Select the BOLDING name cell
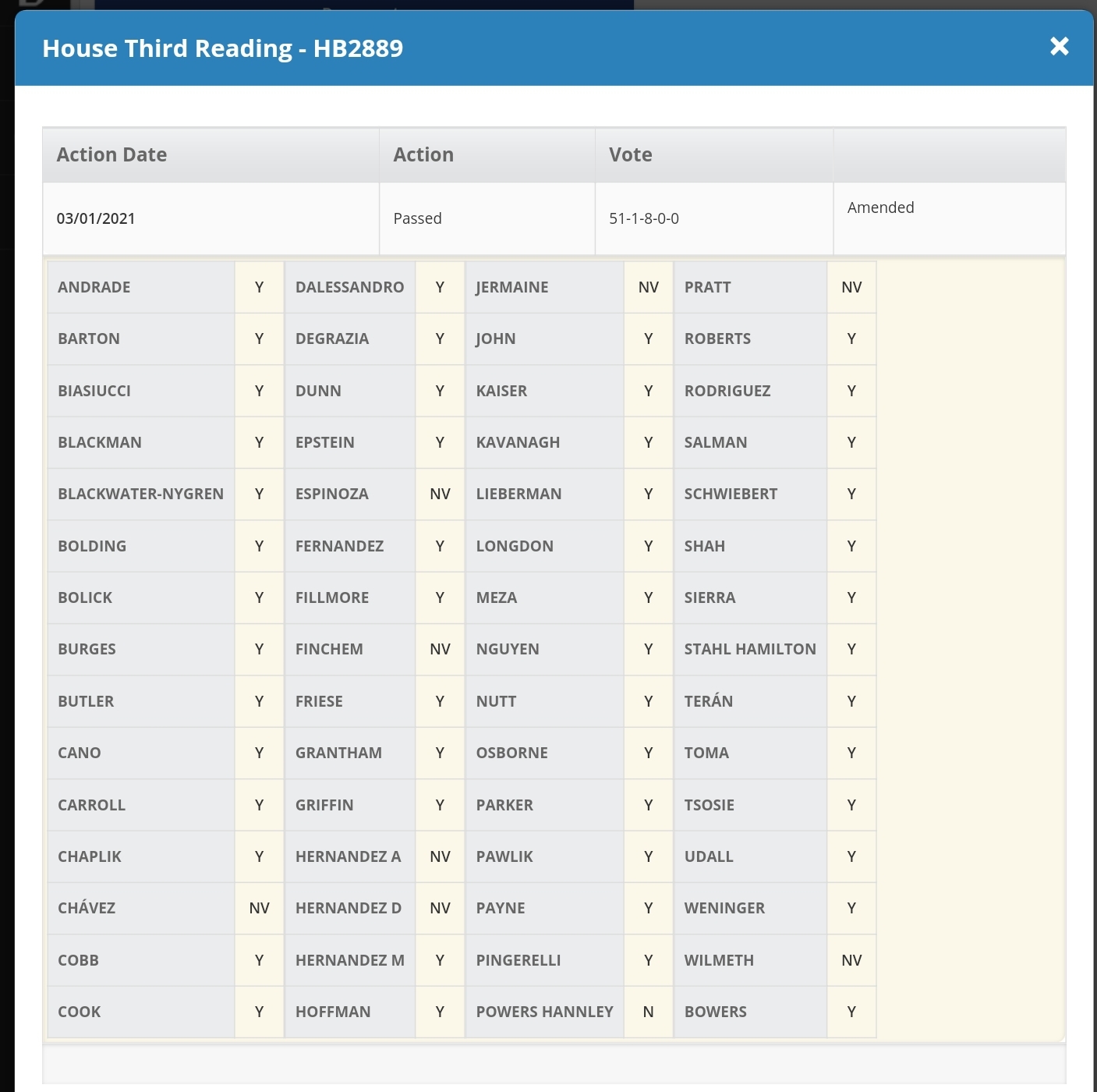Screen dimensions: 1097x1092 tap(141, 546)
